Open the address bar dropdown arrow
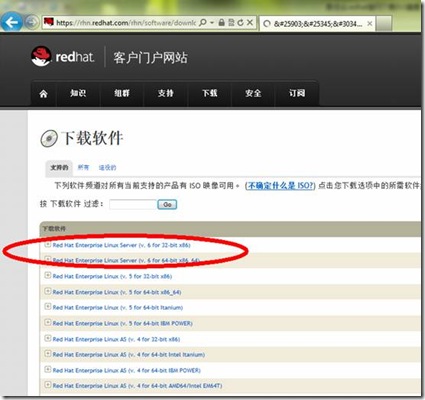This screenshot has height=400, width=425. point(212,23)
